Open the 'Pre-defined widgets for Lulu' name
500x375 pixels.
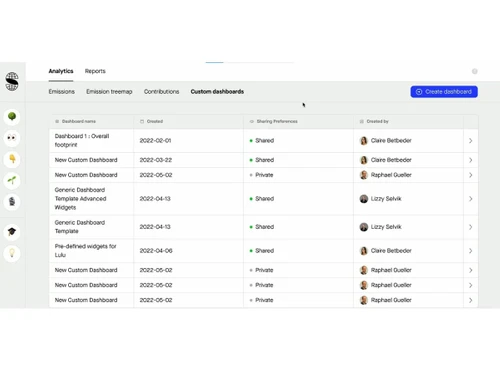(x=85, y=251)
